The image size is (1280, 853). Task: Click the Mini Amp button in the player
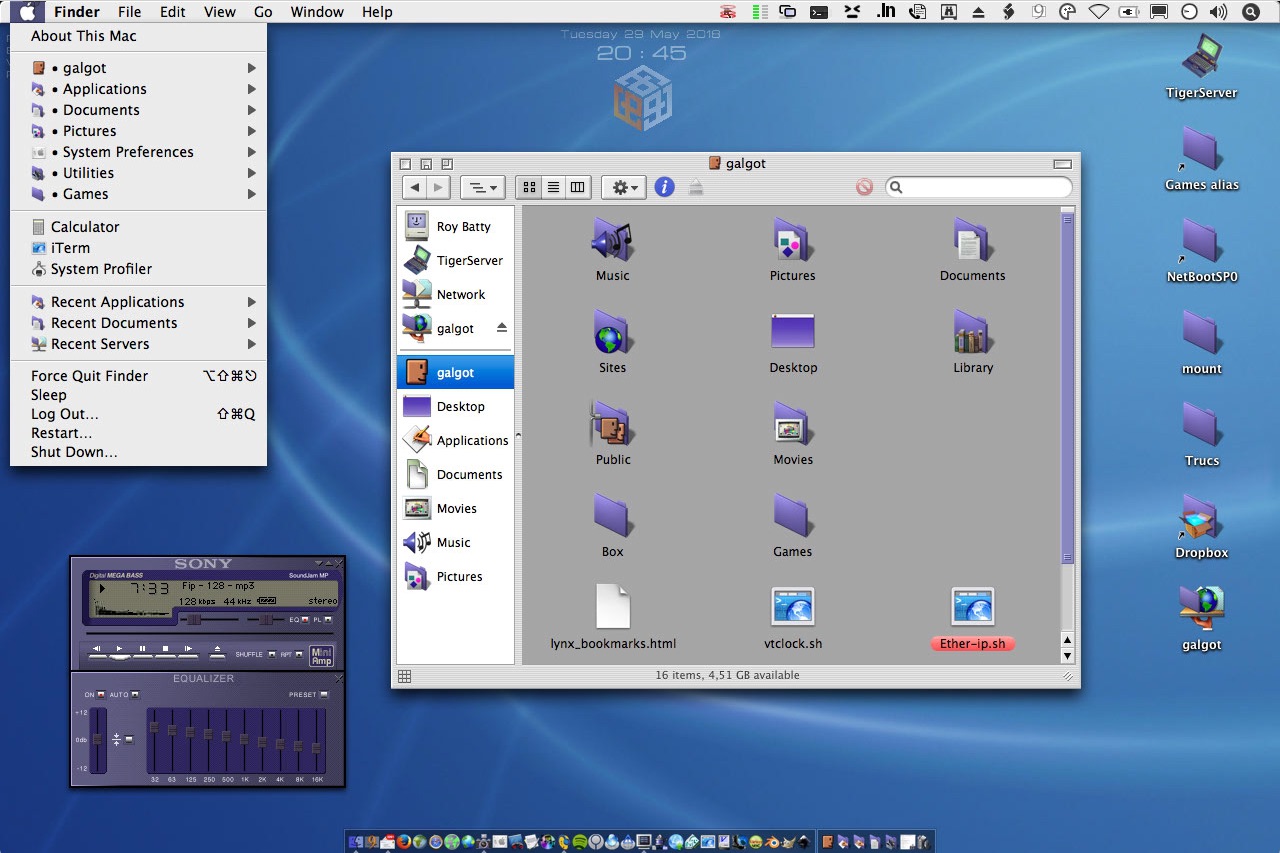321,656
